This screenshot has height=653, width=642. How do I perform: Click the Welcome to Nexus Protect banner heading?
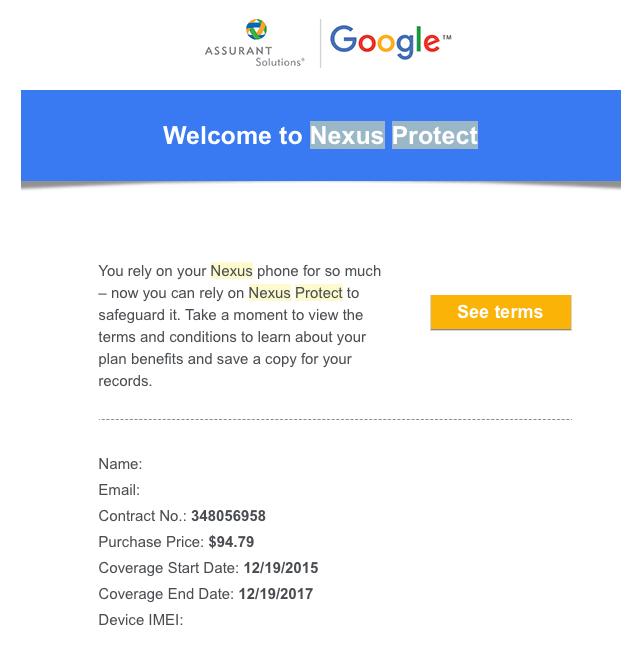[x=320, y=135]
